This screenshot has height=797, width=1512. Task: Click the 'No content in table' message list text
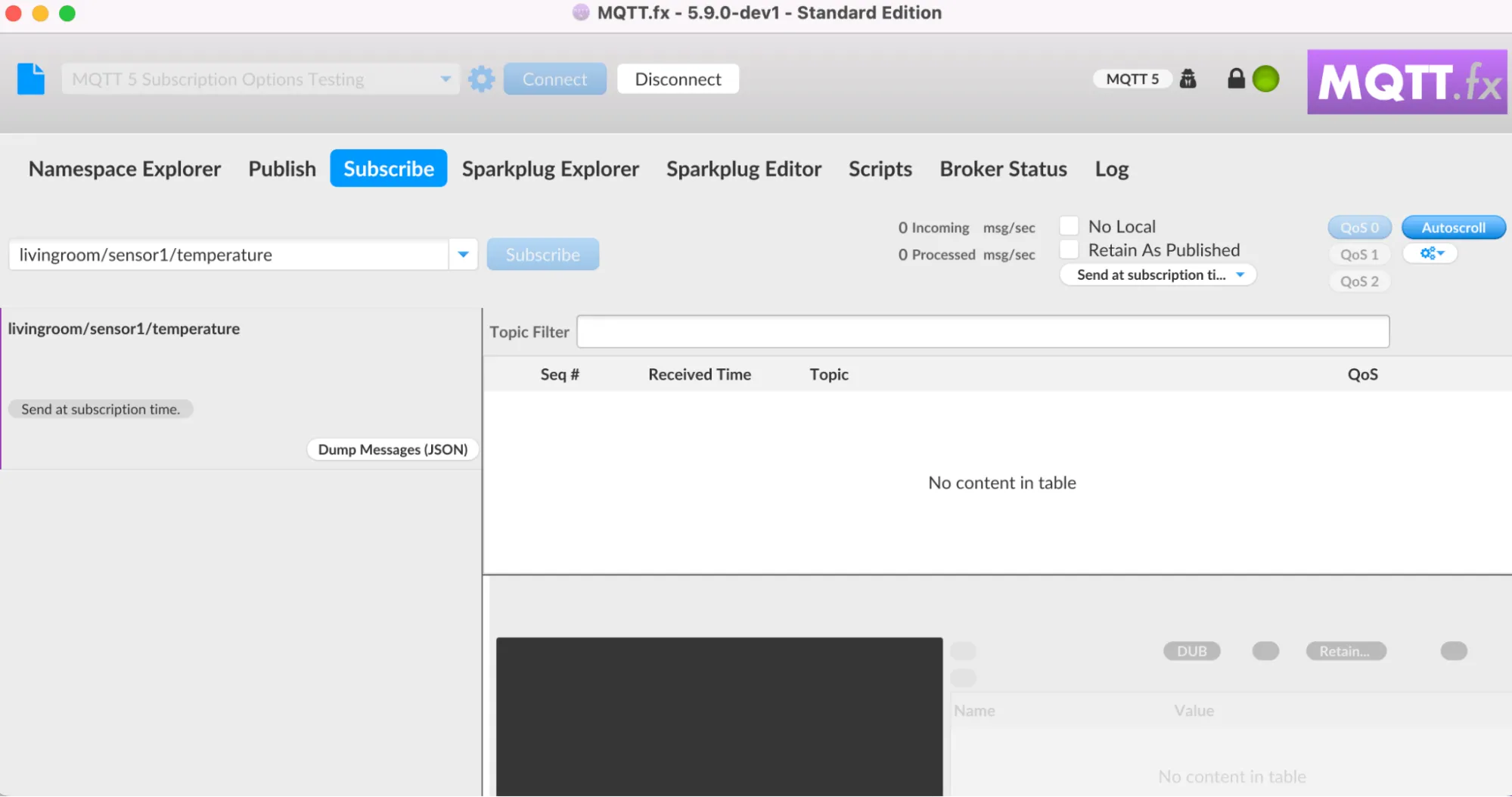1001,482
